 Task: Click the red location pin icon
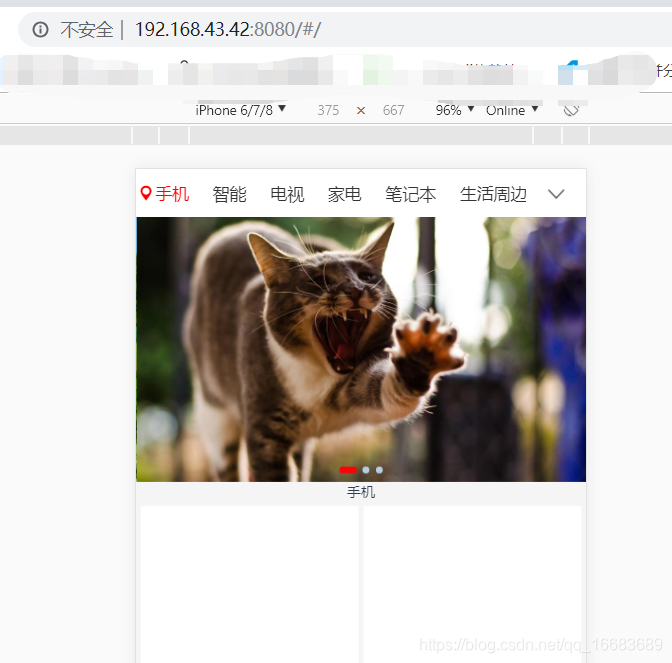(146, 193)
